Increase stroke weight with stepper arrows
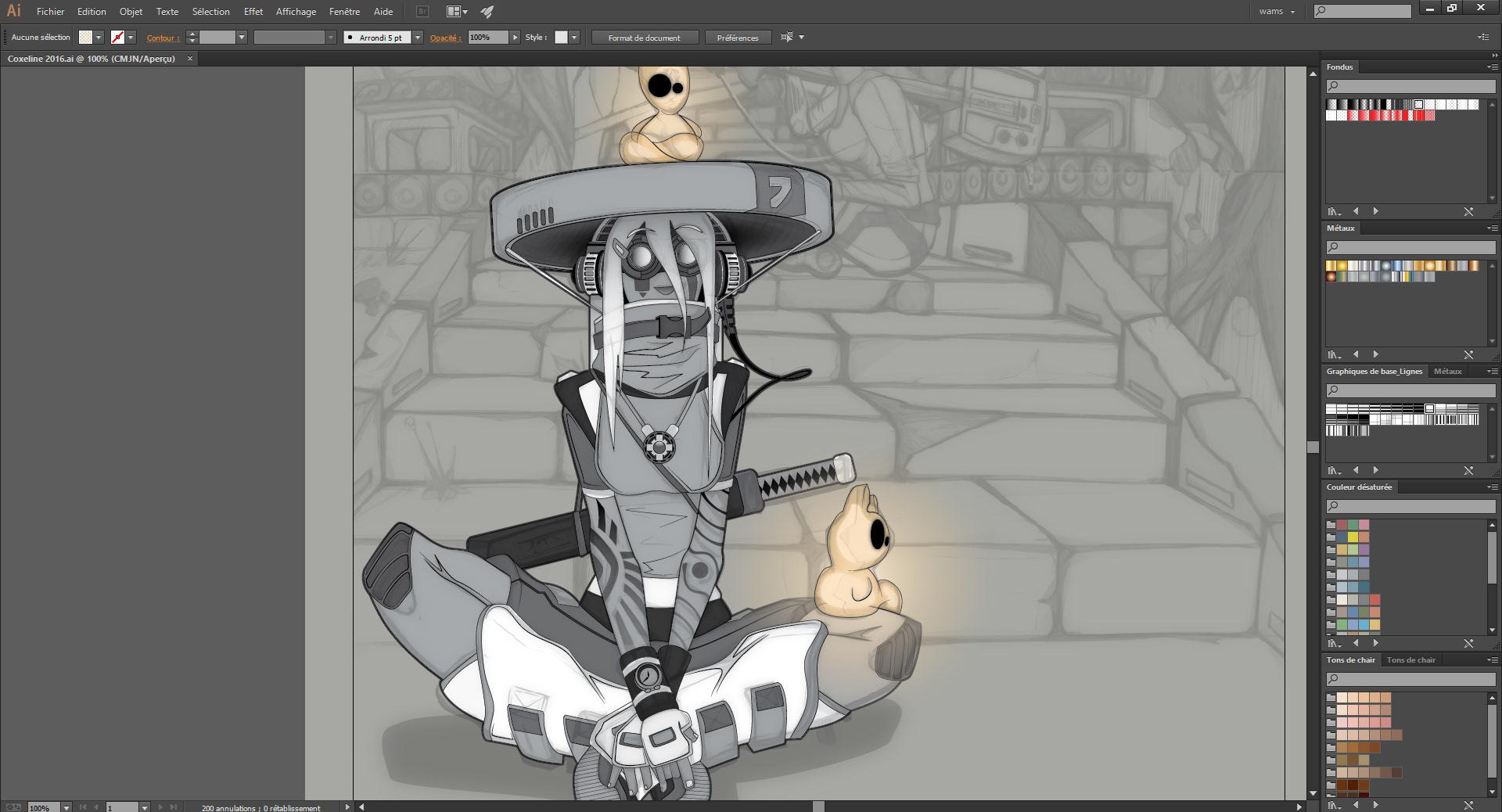Image resolution: width=1502 pixels, height=812 pixels. pyautogui.click(x=192, y=34)
